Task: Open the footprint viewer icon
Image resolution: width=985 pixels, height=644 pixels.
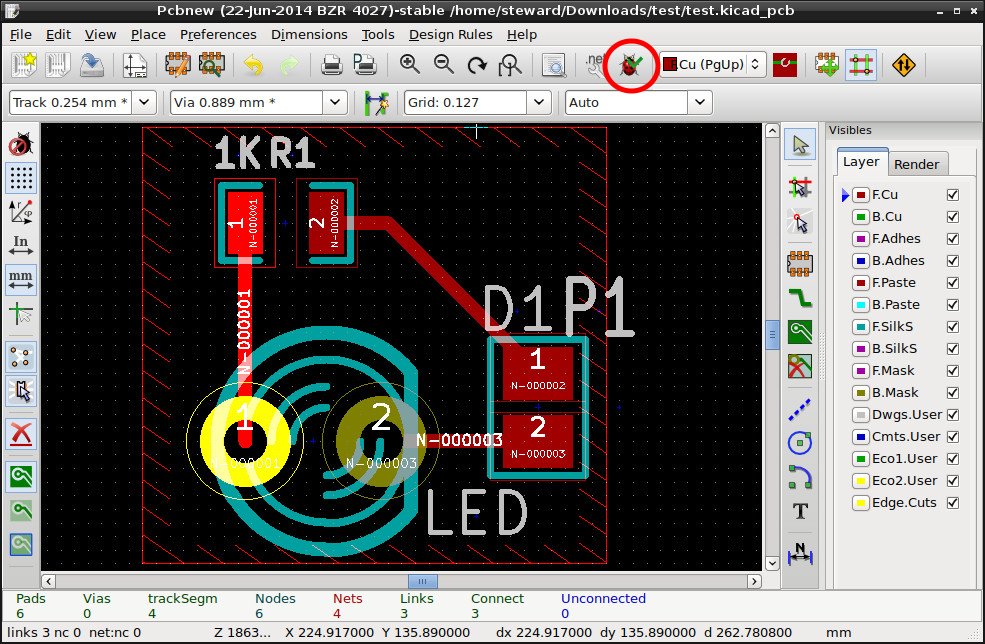Action: [x=212, y=65]
